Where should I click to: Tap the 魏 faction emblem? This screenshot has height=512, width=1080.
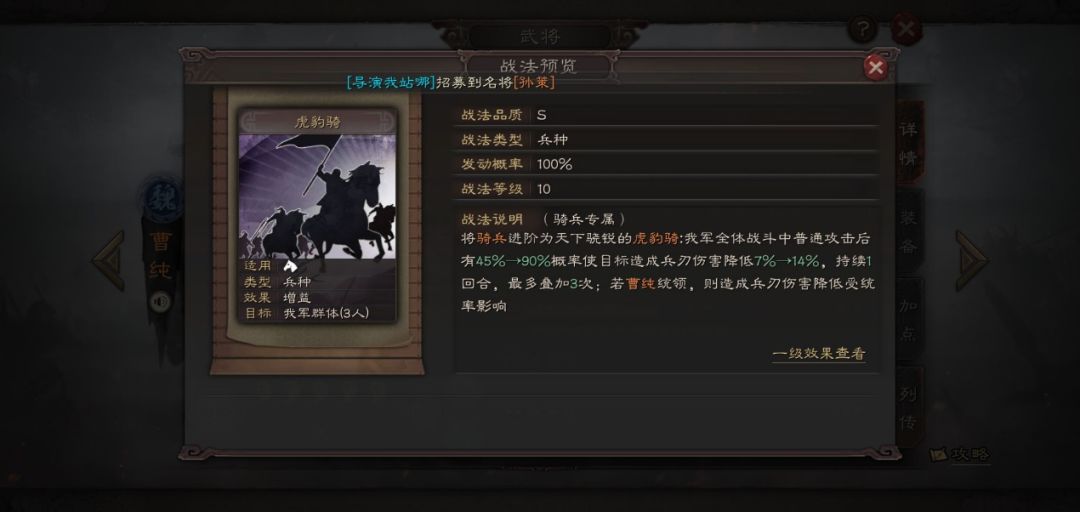(163, 198)
